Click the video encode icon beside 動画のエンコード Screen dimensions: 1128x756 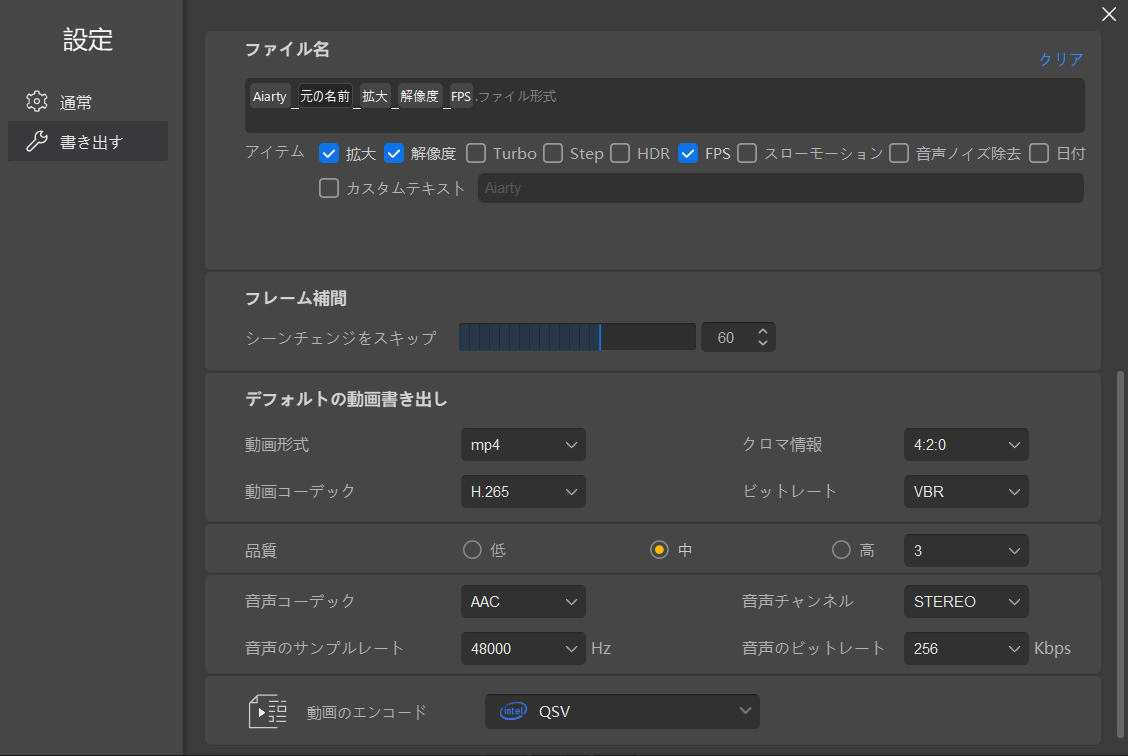click(x=267, y=712)
